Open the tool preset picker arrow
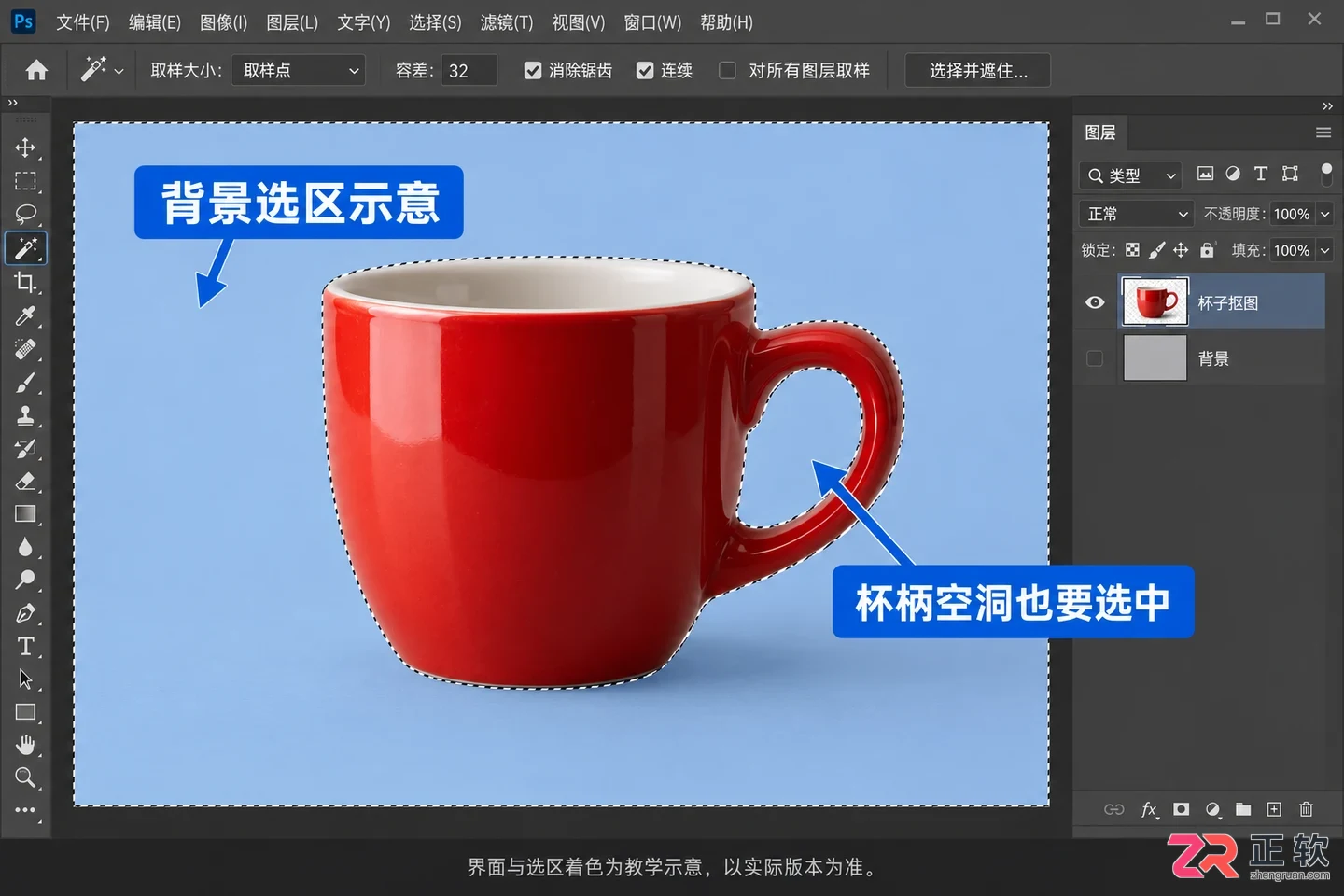 point(119,71)
